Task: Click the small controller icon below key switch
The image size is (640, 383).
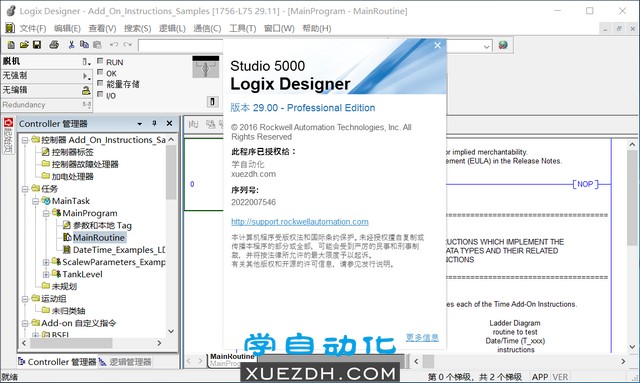Action: point(212,101)
